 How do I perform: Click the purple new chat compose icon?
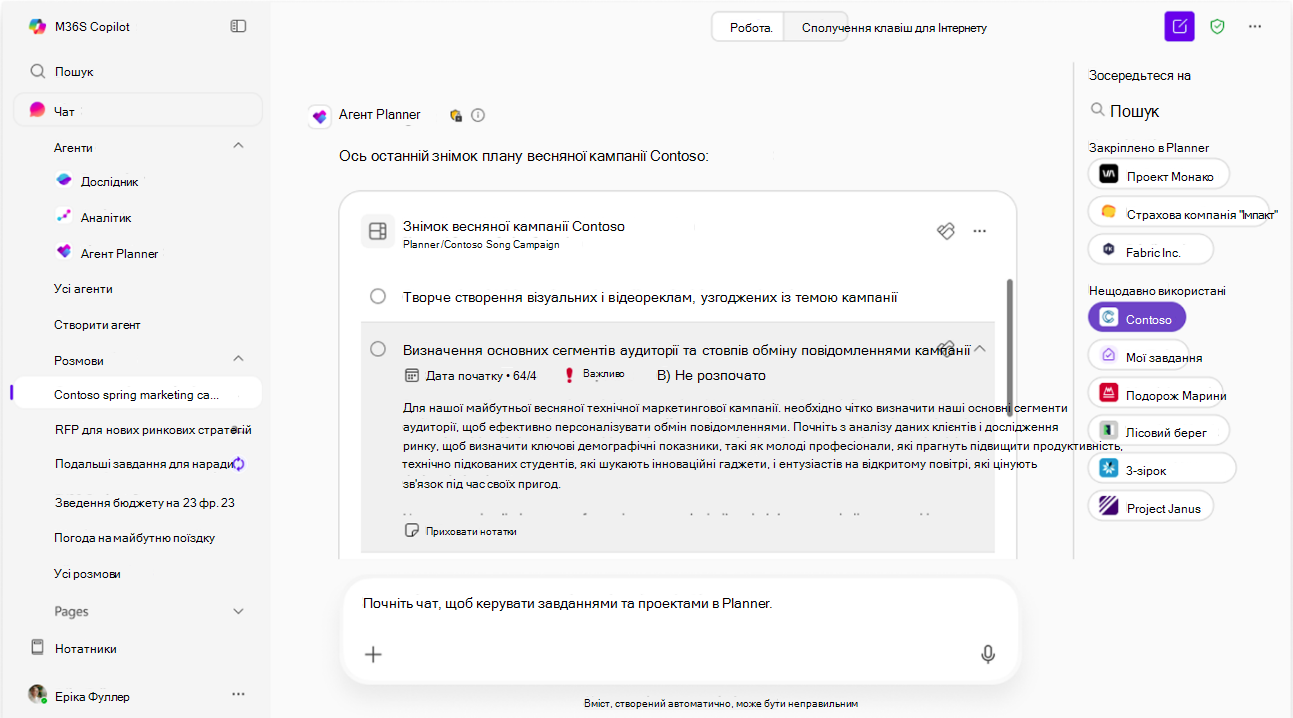[1180, 27]
